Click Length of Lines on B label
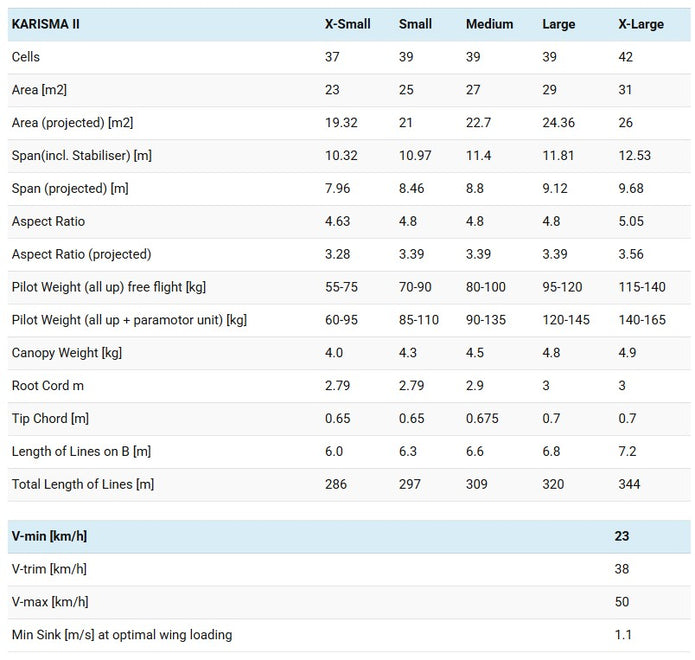695x660 pixels. click(81, 451)
